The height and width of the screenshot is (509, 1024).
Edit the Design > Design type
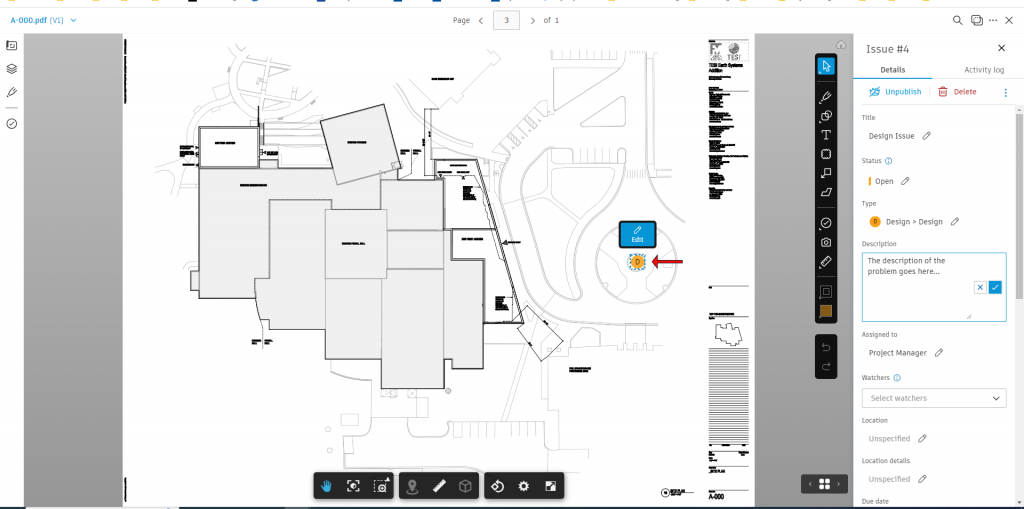pos(955,222)
